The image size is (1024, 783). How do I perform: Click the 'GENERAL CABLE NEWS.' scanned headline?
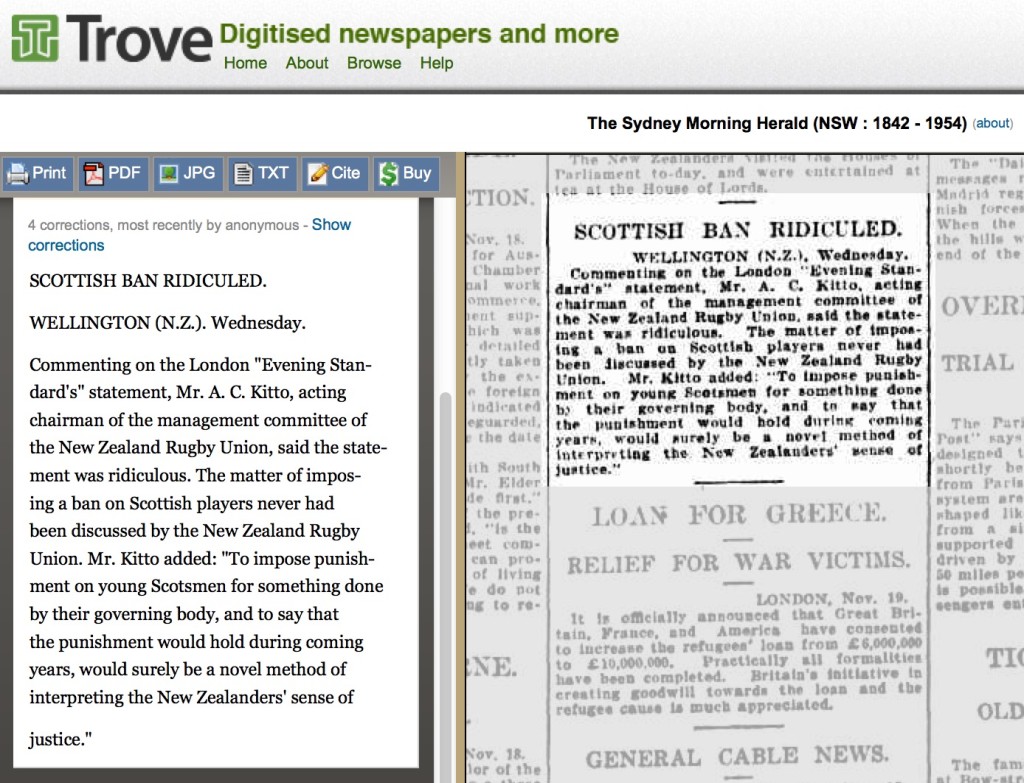pyautogui.click(x=737, y=757)
